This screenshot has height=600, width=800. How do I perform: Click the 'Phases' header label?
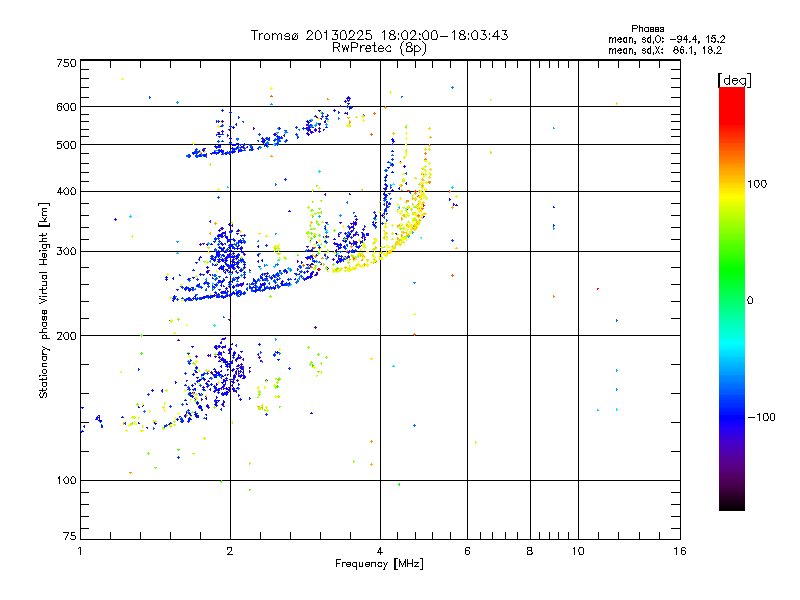[647, 29]
